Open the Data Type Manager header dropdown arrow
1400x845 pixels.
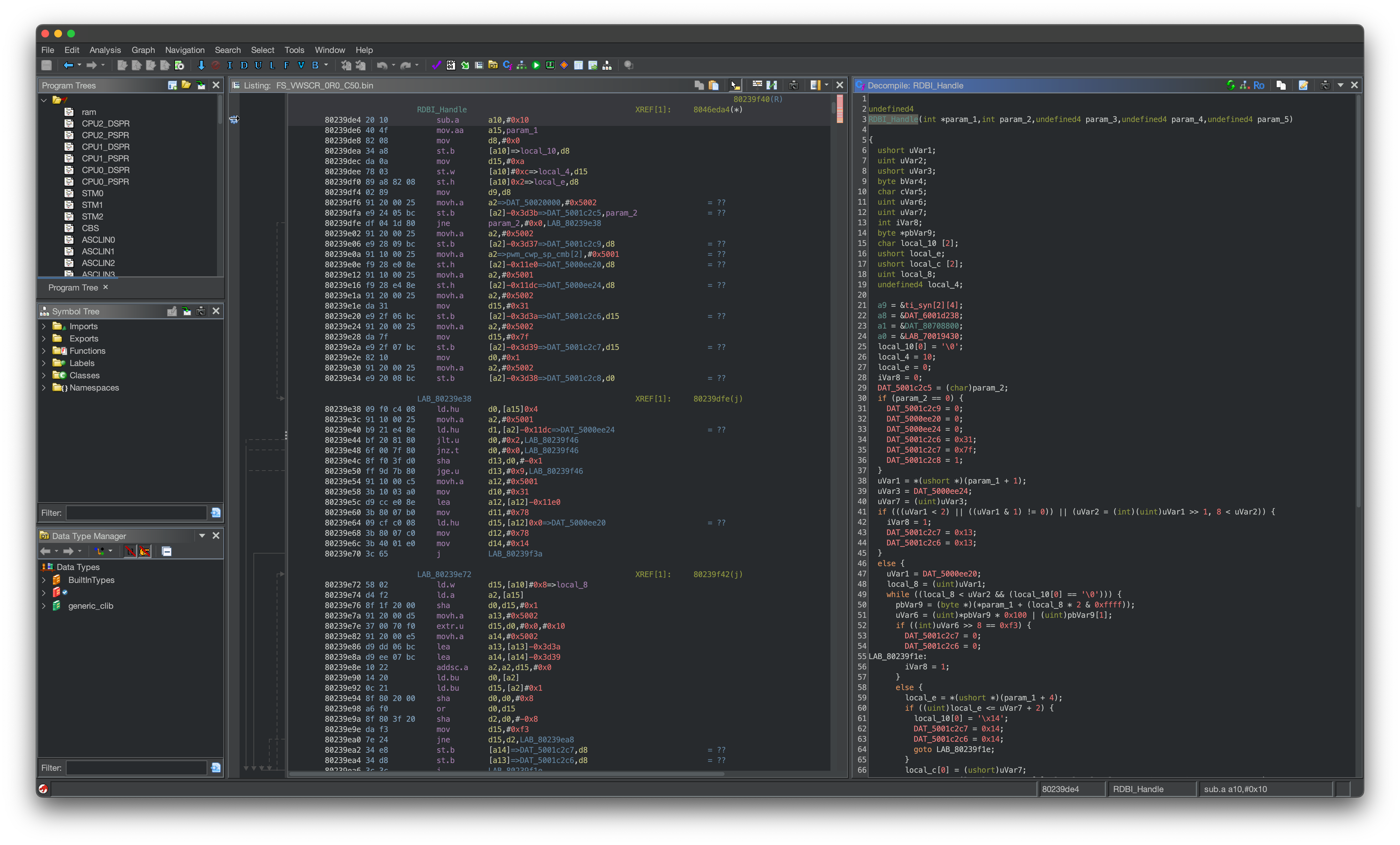point(202,535)
